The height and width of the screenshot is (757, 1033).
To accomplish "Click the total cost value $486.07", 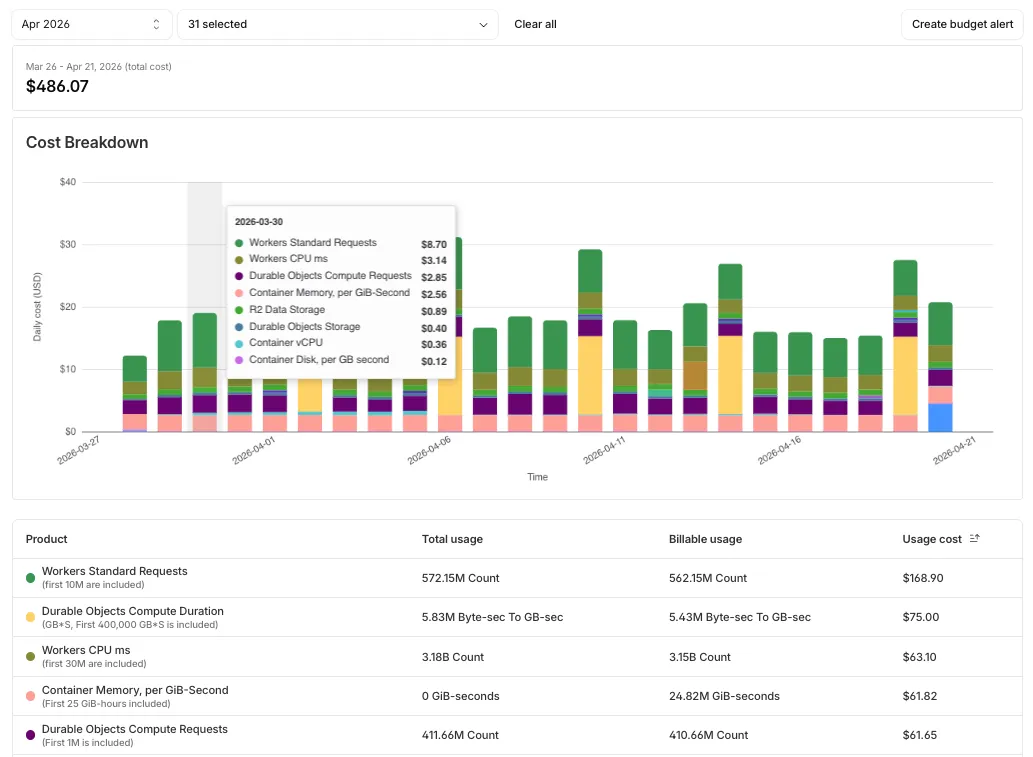I will (57, 87).
